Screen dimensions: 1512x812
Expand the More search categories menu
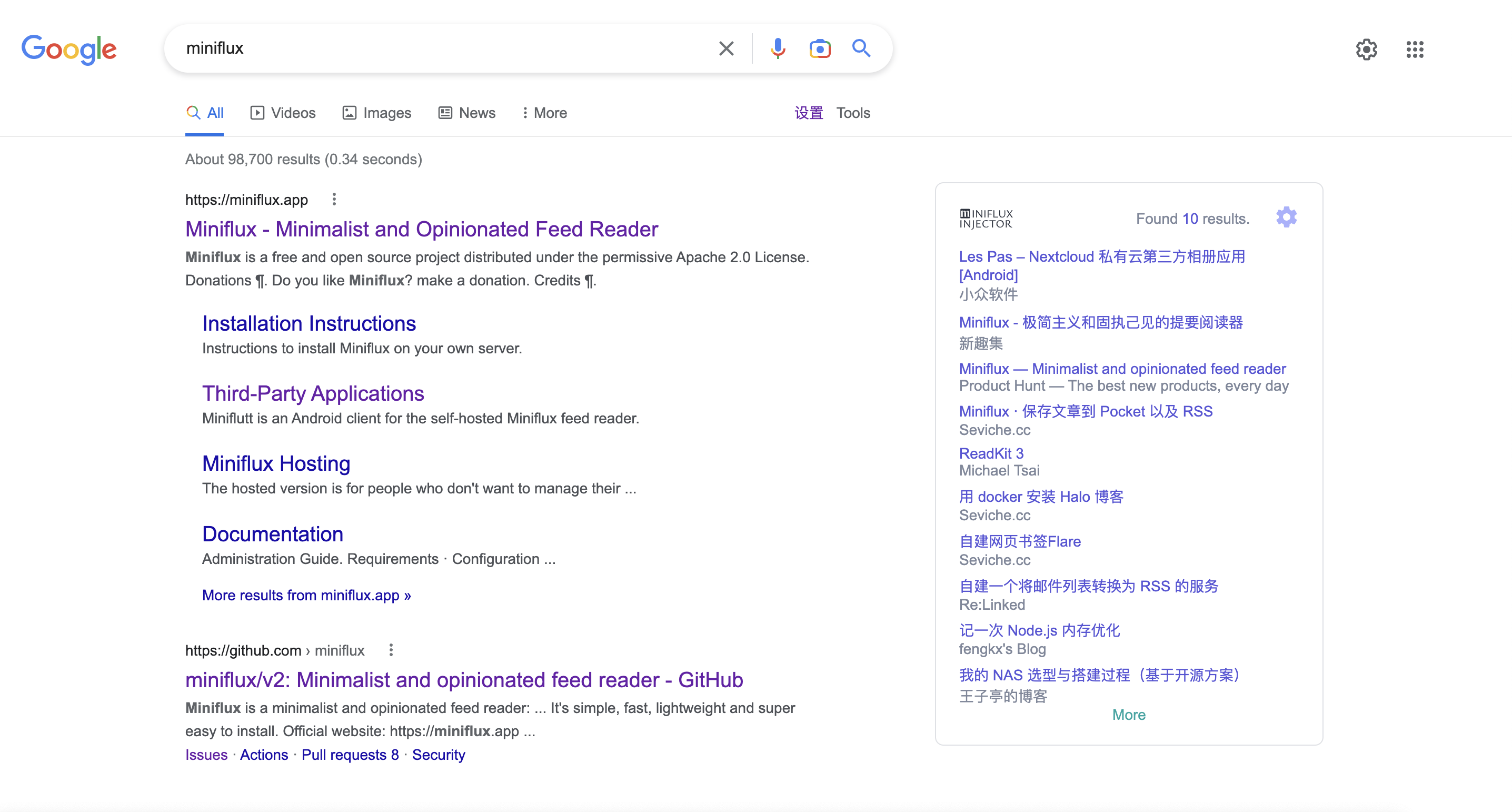[544, 113]
